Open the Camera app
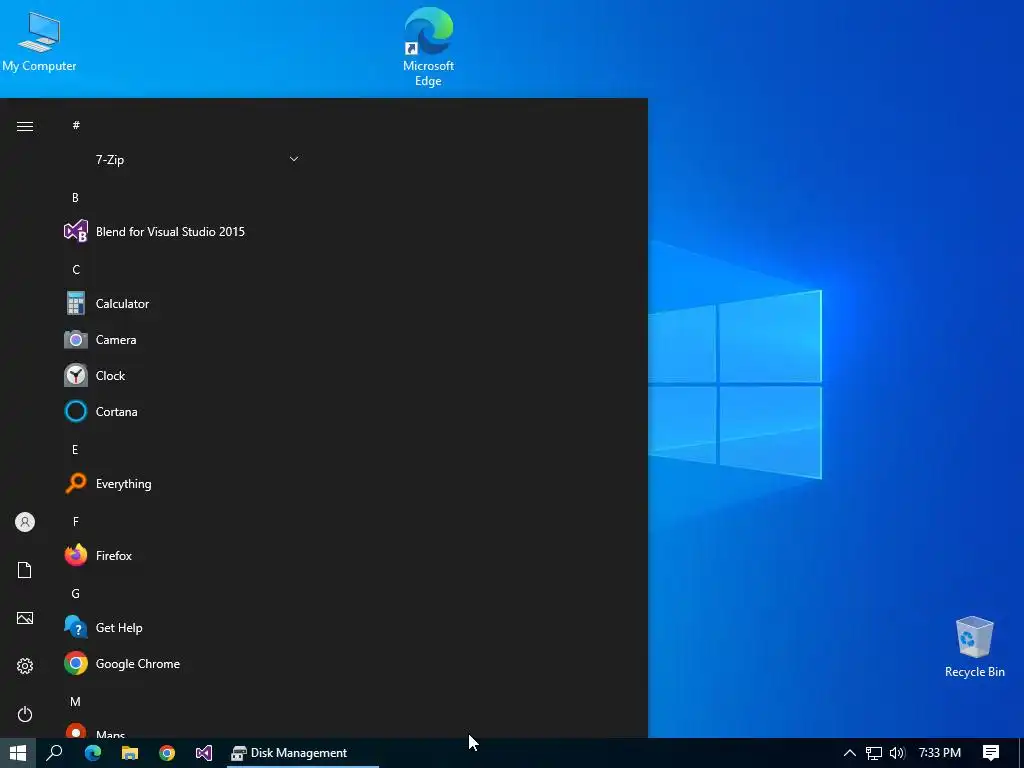This screenshot has height=768, width=1024. point(185,340)
